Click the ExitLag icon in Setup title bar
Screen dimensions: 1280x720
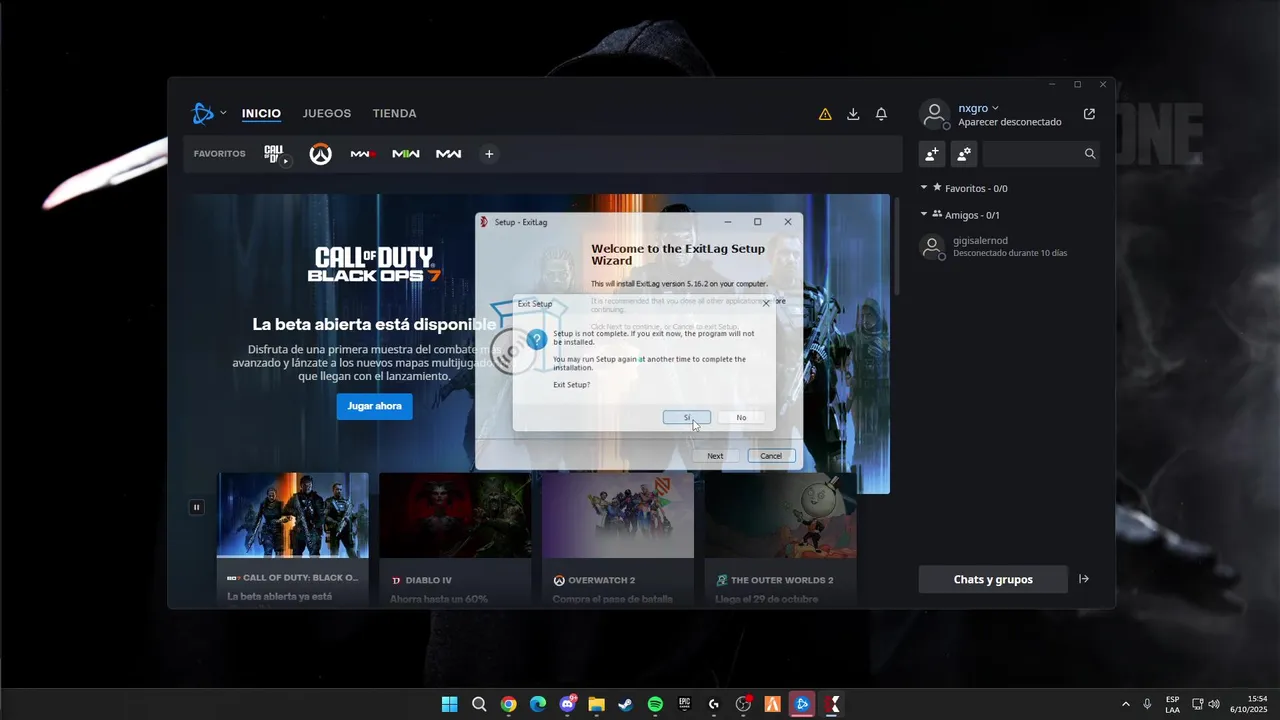tap(484, 222)
